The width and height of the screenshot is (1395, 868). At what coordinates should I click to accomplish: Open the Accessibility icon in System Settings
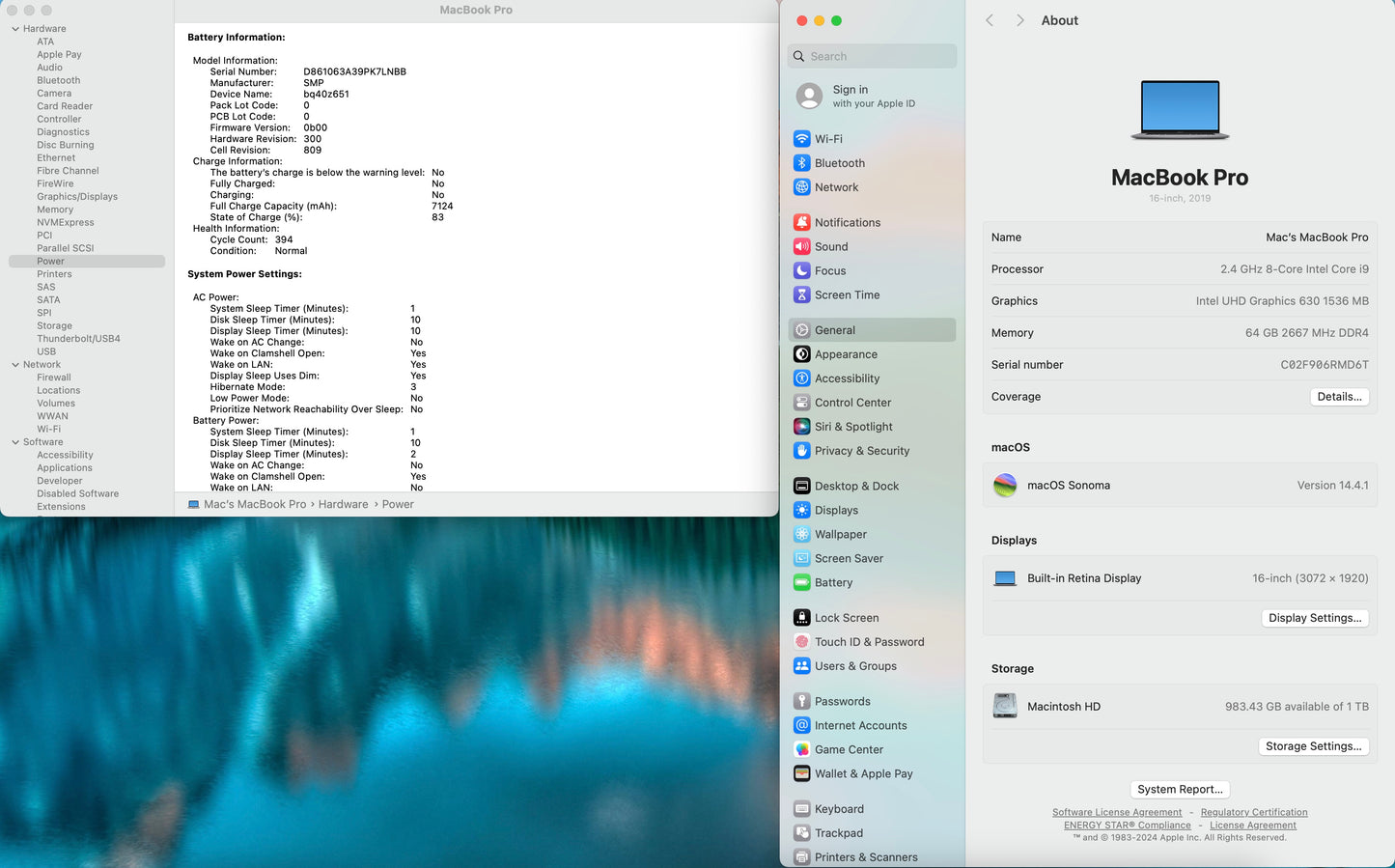click(x=801, y=378)
